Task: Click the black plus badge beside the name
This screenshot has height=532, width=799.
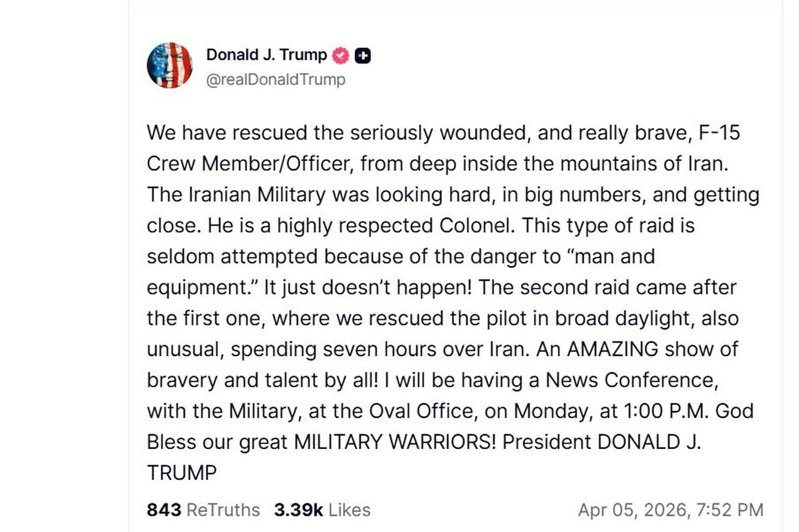Action: click(364, 55)
